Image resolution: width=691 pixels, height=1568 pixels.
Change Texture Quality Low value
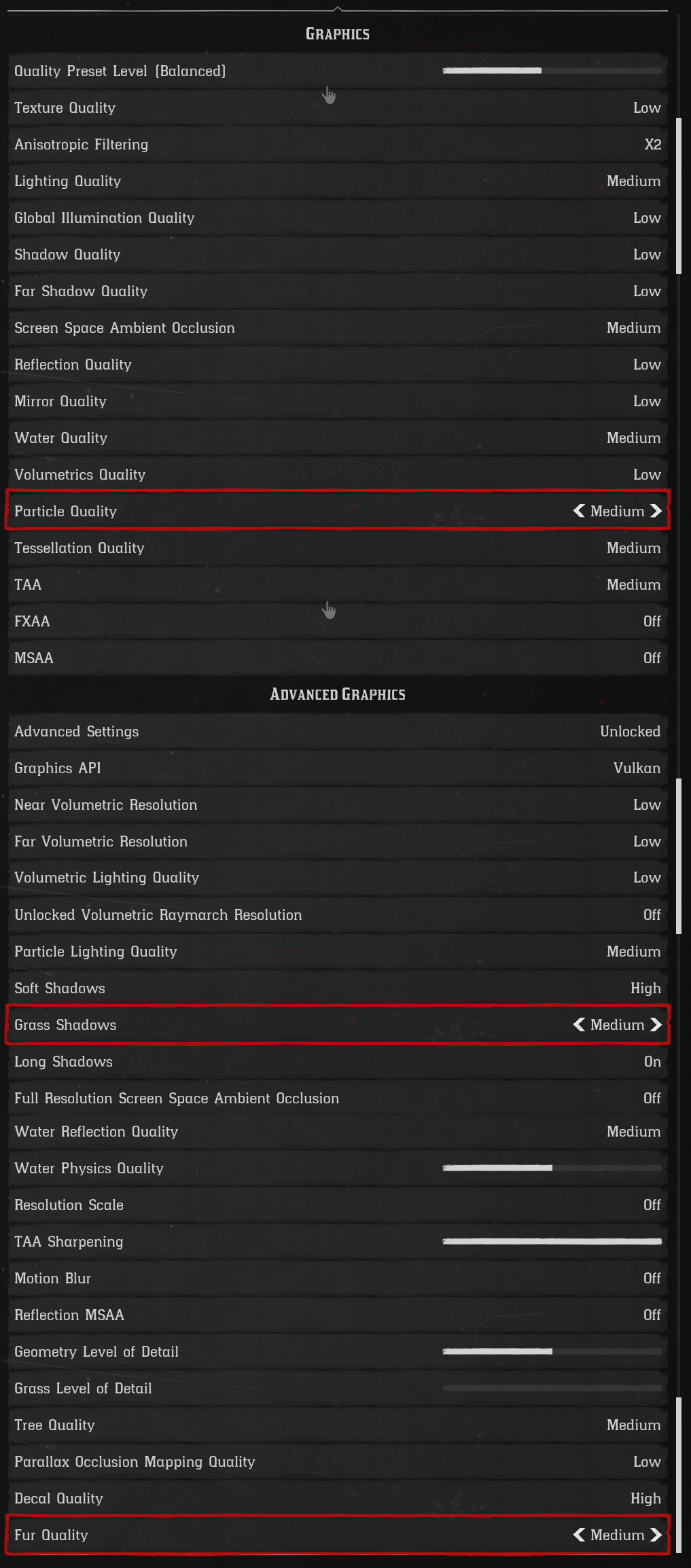646,108
